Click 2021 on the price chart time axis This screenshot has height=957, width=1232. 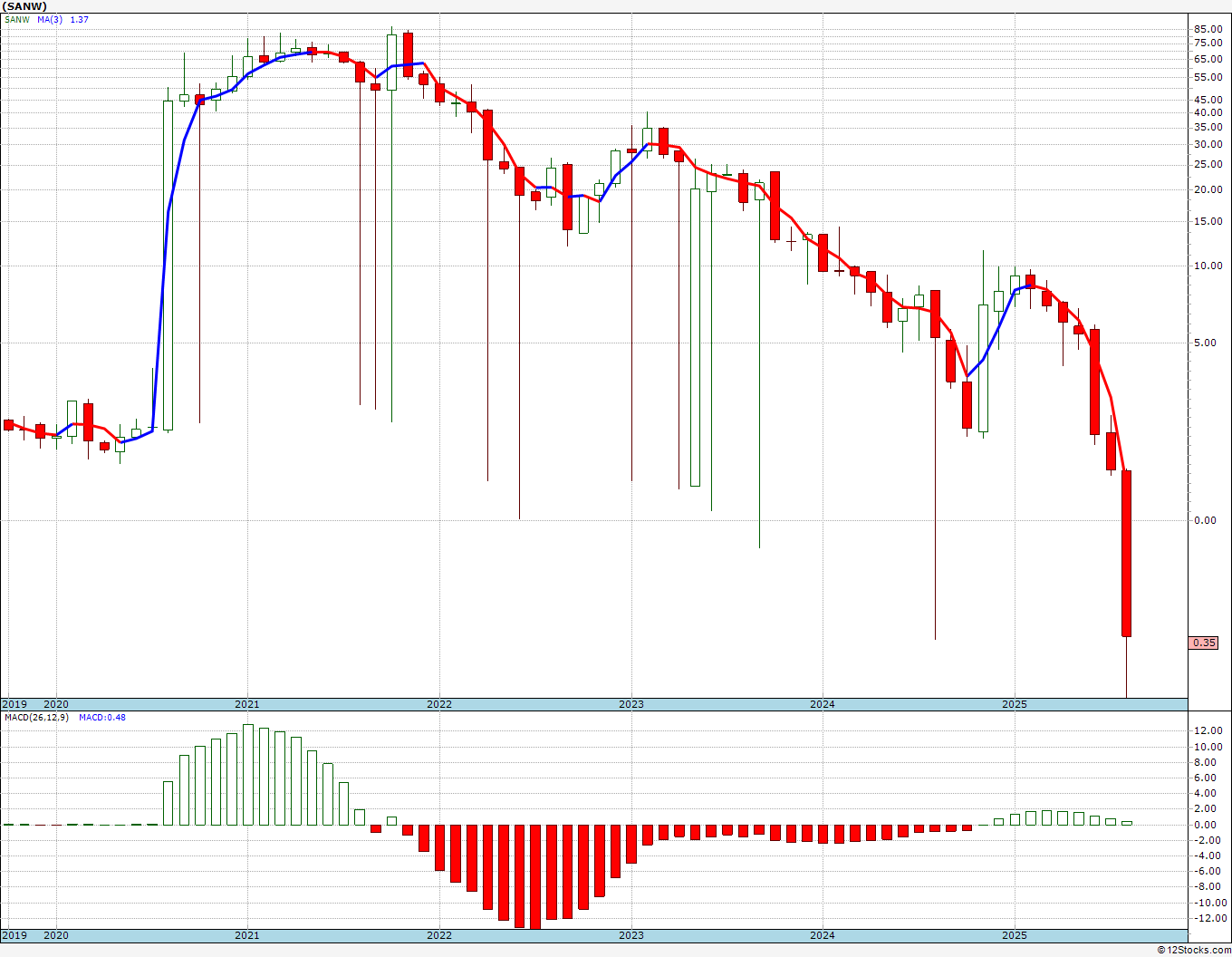coord(247,704)
